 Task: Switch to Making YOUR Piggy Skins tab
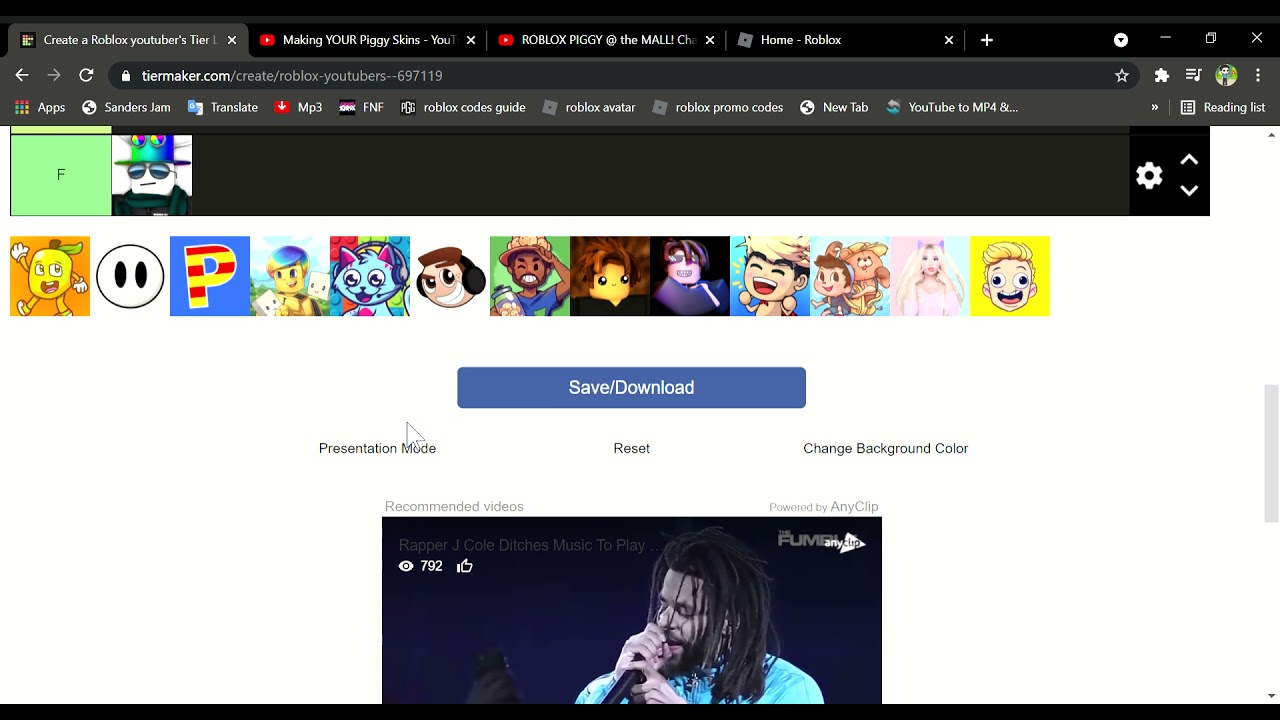point(367,40)
